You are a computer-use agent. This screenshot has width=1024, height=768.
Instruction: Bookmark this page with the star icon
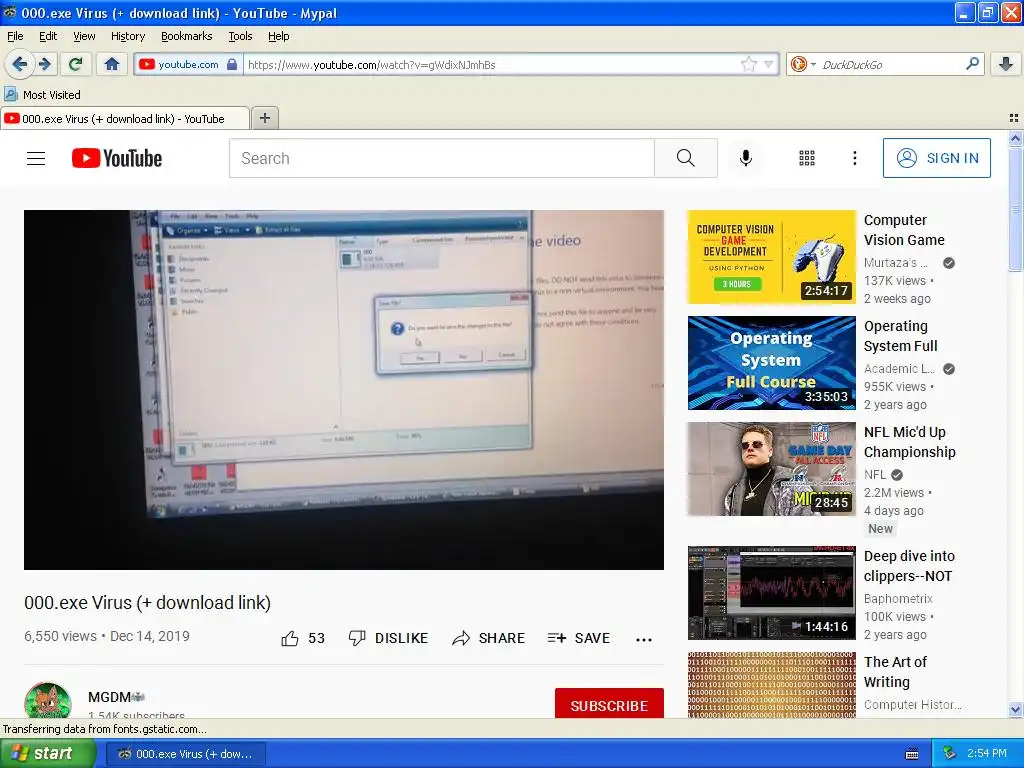[748, 64]
